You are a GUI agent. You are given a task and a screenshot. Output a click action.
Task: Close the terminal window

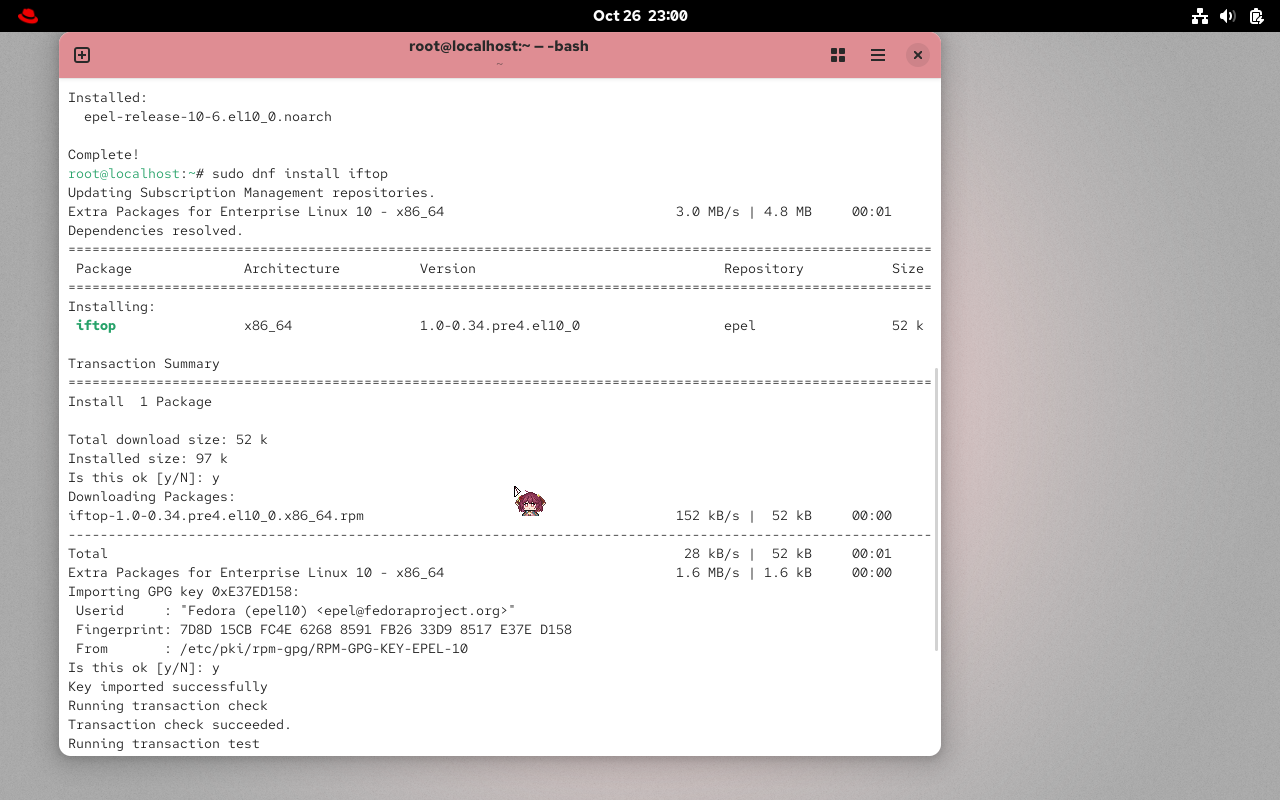[x=917, y=55]
